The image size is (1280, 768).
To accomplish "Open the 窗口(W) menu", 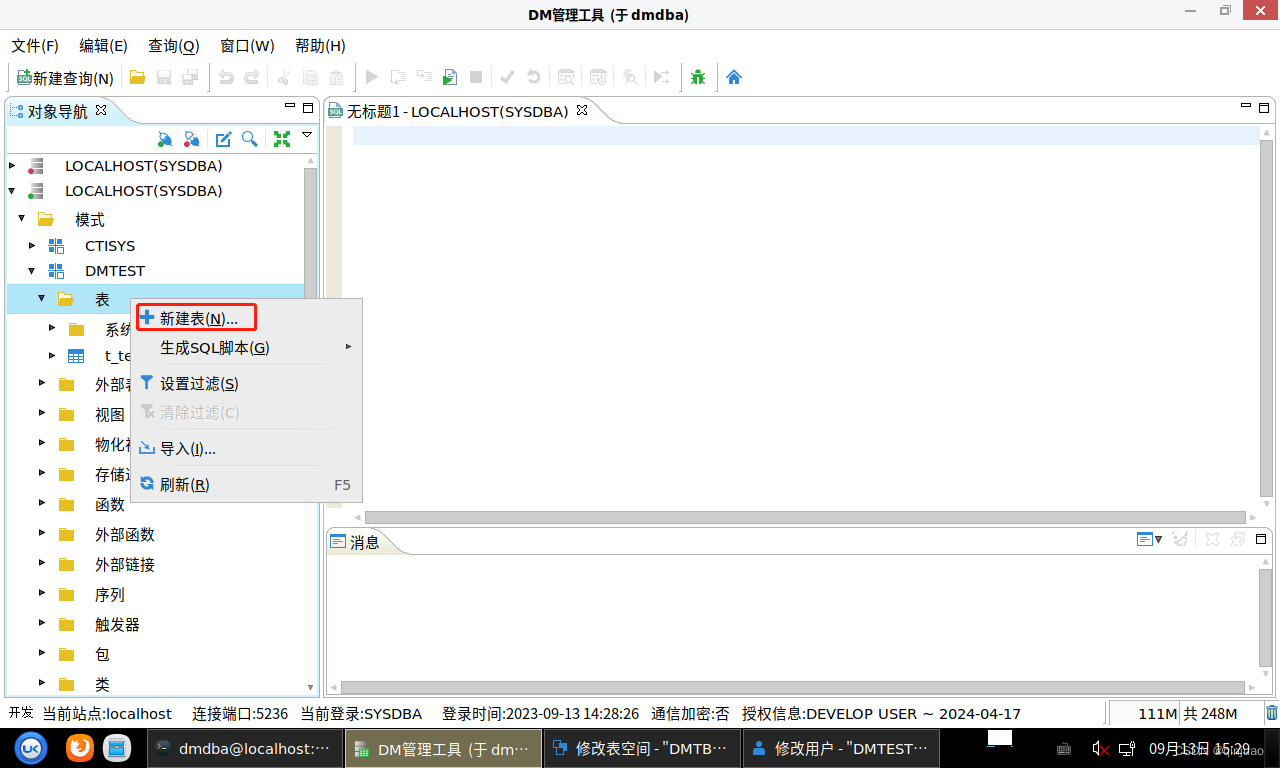I will pyautogui.click(x=247, y=46).
